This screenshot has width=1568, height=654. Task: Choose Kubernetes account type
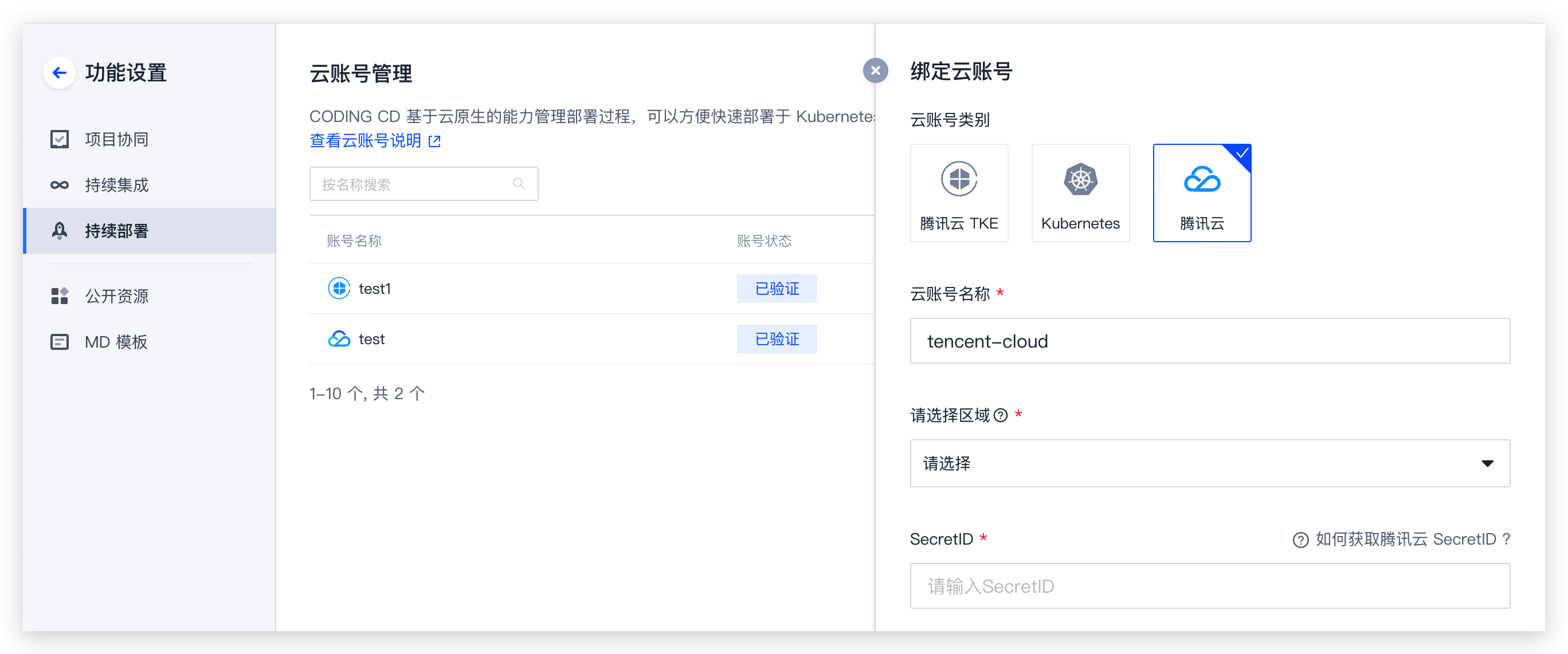tap(1080, 193)
